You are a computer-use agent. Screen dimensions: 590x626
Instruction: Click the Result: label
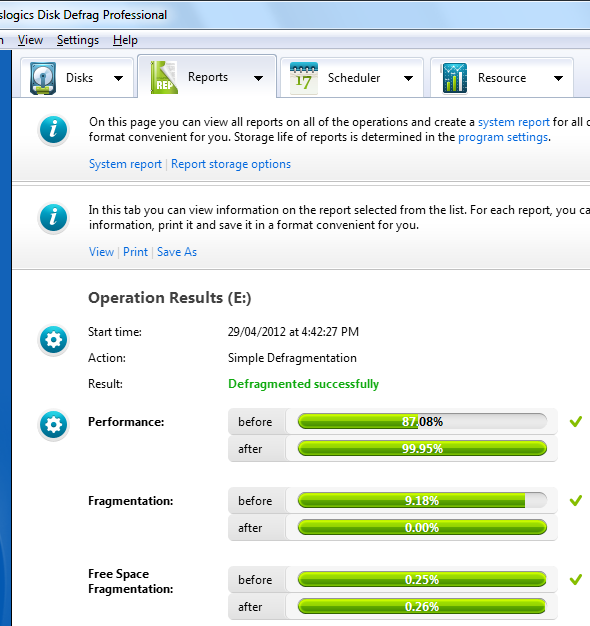click(105, 384)
